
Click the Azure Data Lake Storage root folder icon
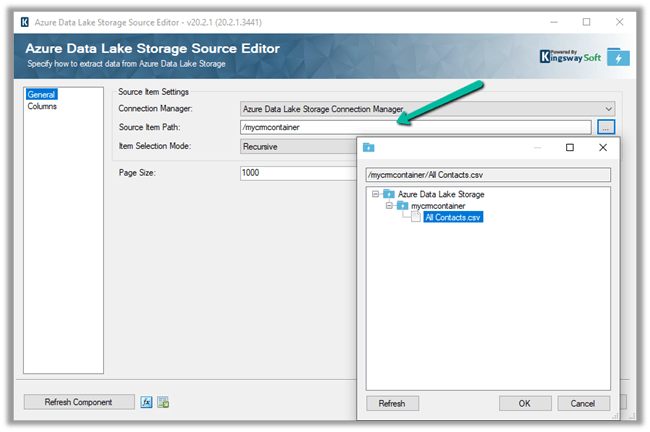388,194
